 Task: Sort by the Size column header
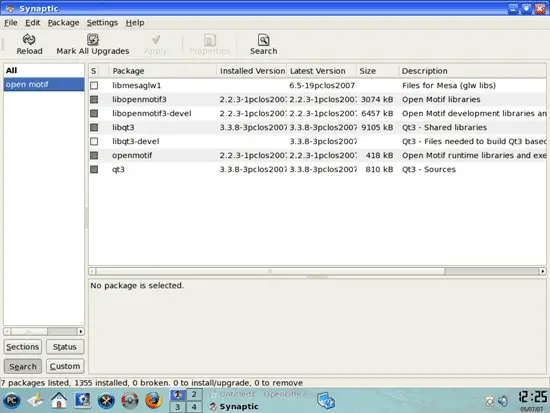click(x=378, y=71)
